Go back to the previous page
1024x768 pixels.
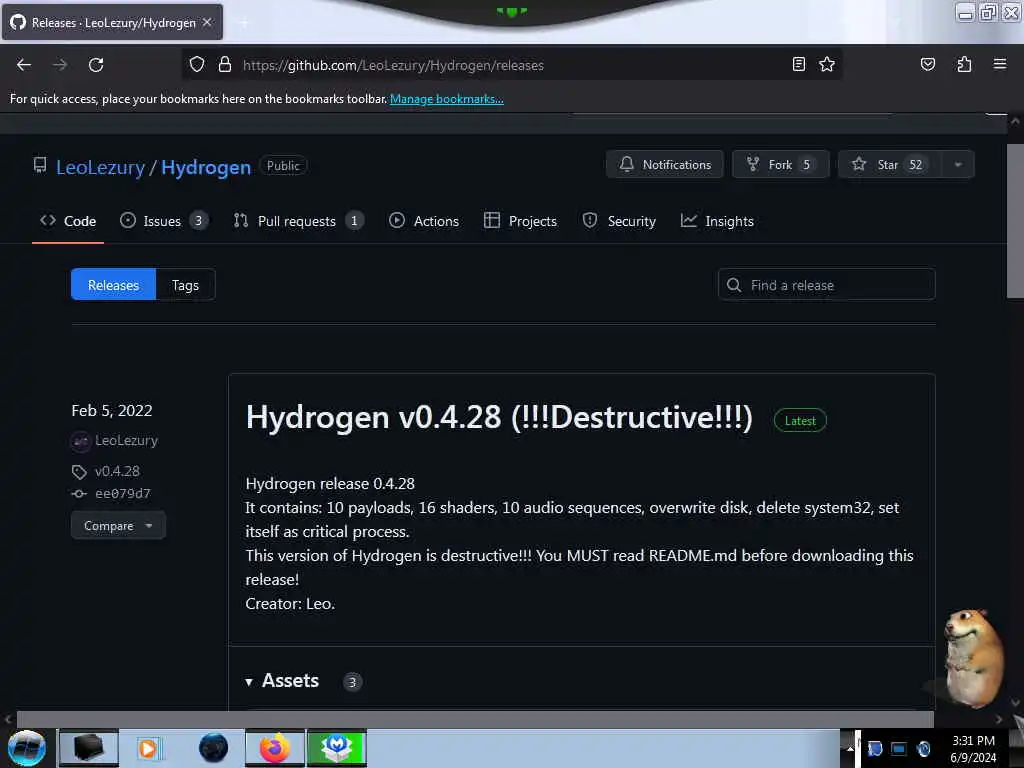pyautogui.click(x=24, y=65)
